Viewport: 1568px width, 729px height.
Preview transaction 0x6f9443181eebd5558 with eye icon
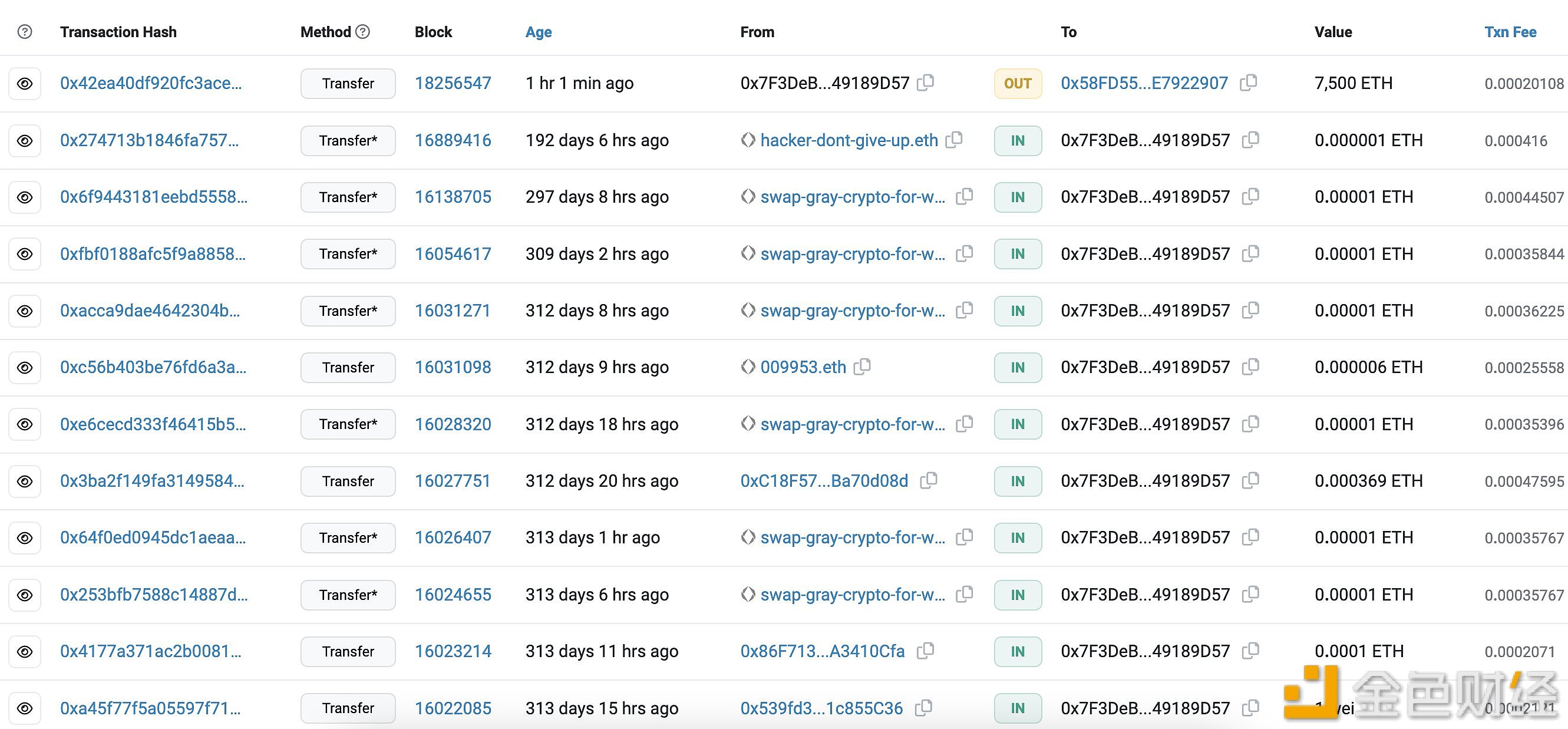coord(25,197)
